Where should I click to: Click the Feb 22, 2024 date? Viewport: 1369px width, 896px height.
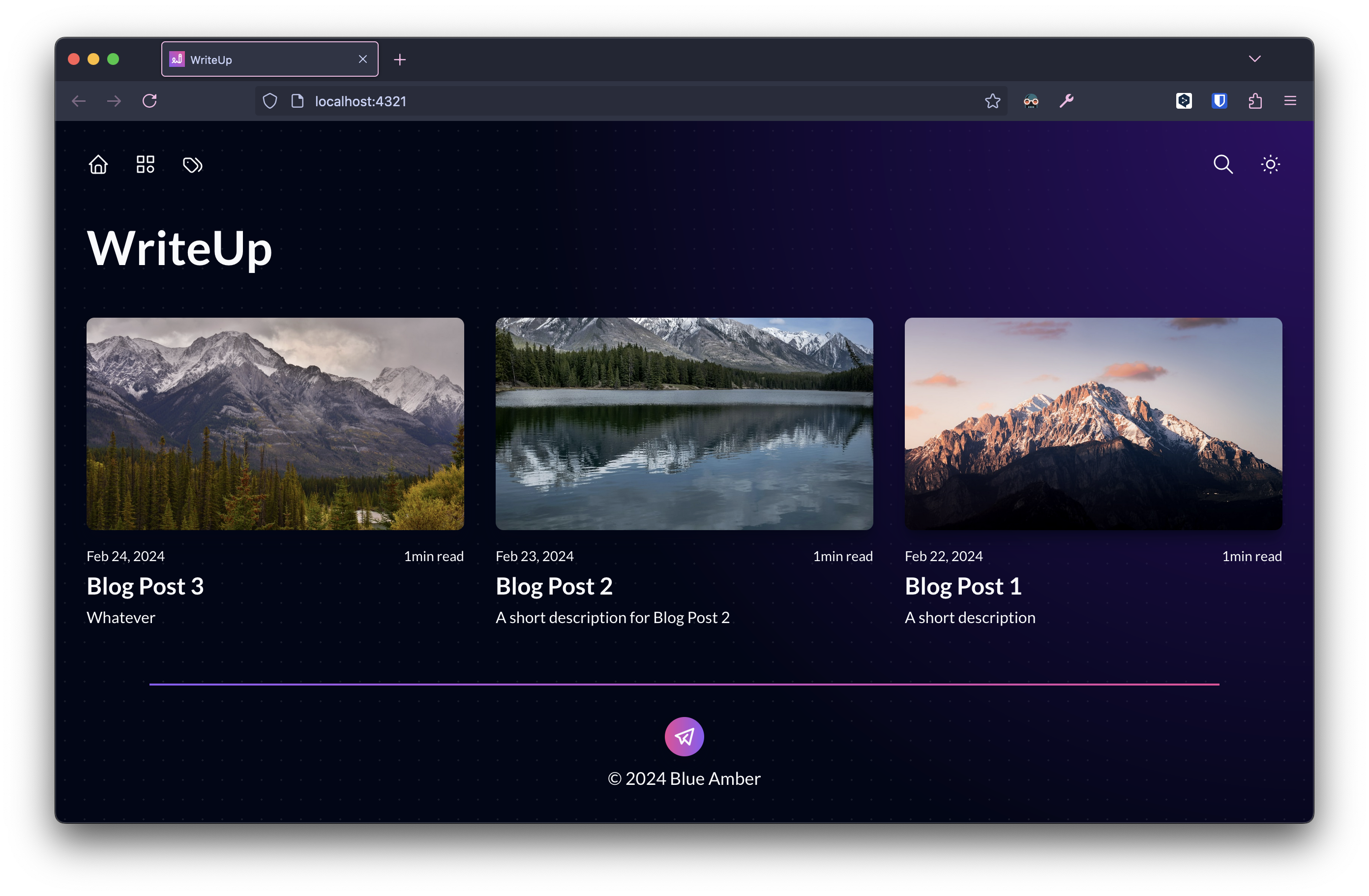click(943, 556)
